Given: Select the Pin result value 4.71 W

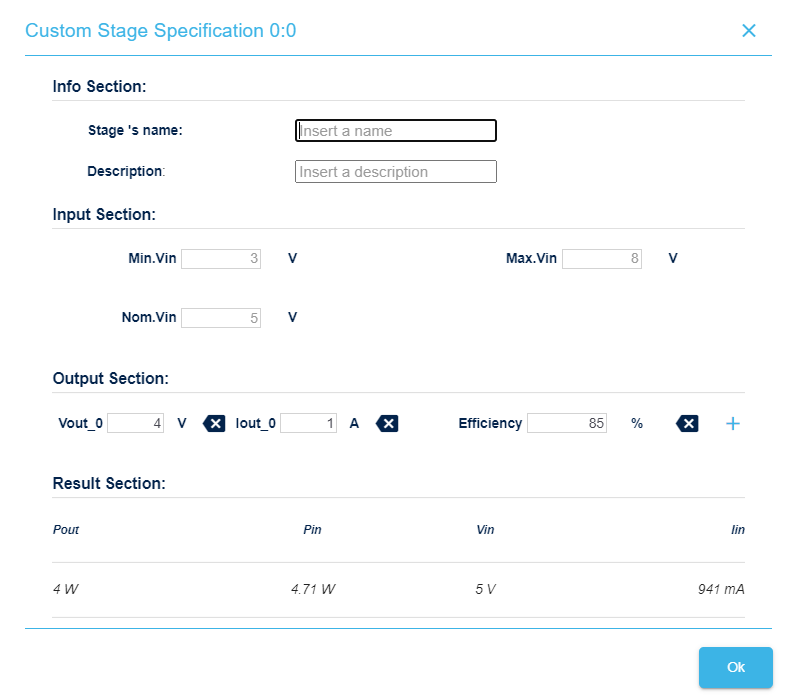Looking at the screenshot, I should pos(313,589).
